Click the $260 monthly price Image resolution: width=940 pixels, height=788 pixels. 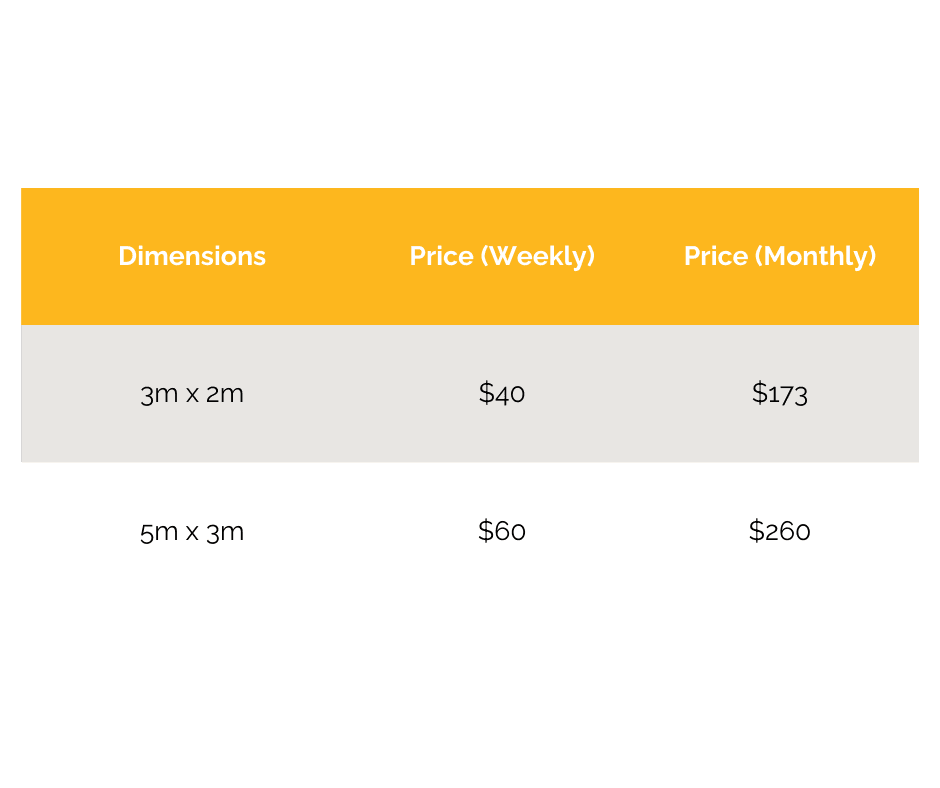(780, 530)
